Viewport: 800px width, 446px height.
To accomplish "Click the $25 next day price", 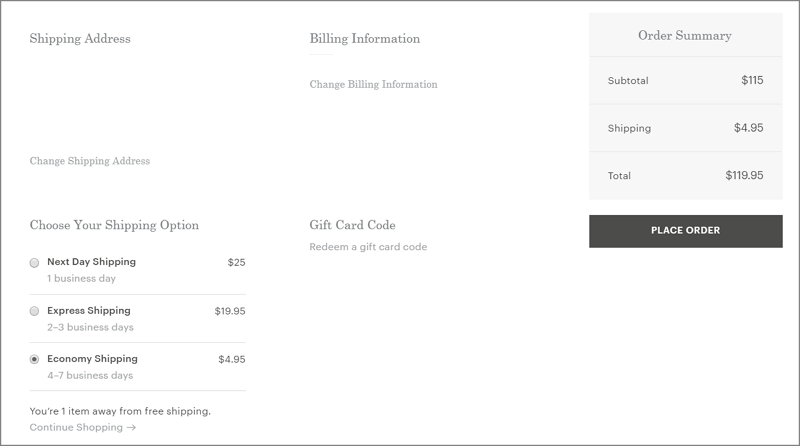I will click(236, 262).
